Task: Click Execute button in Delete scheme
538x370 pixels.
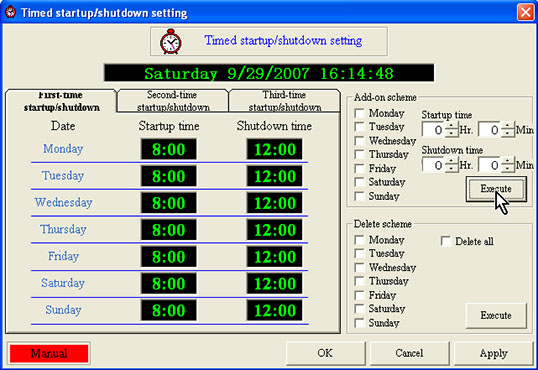Action: [496, 315]
